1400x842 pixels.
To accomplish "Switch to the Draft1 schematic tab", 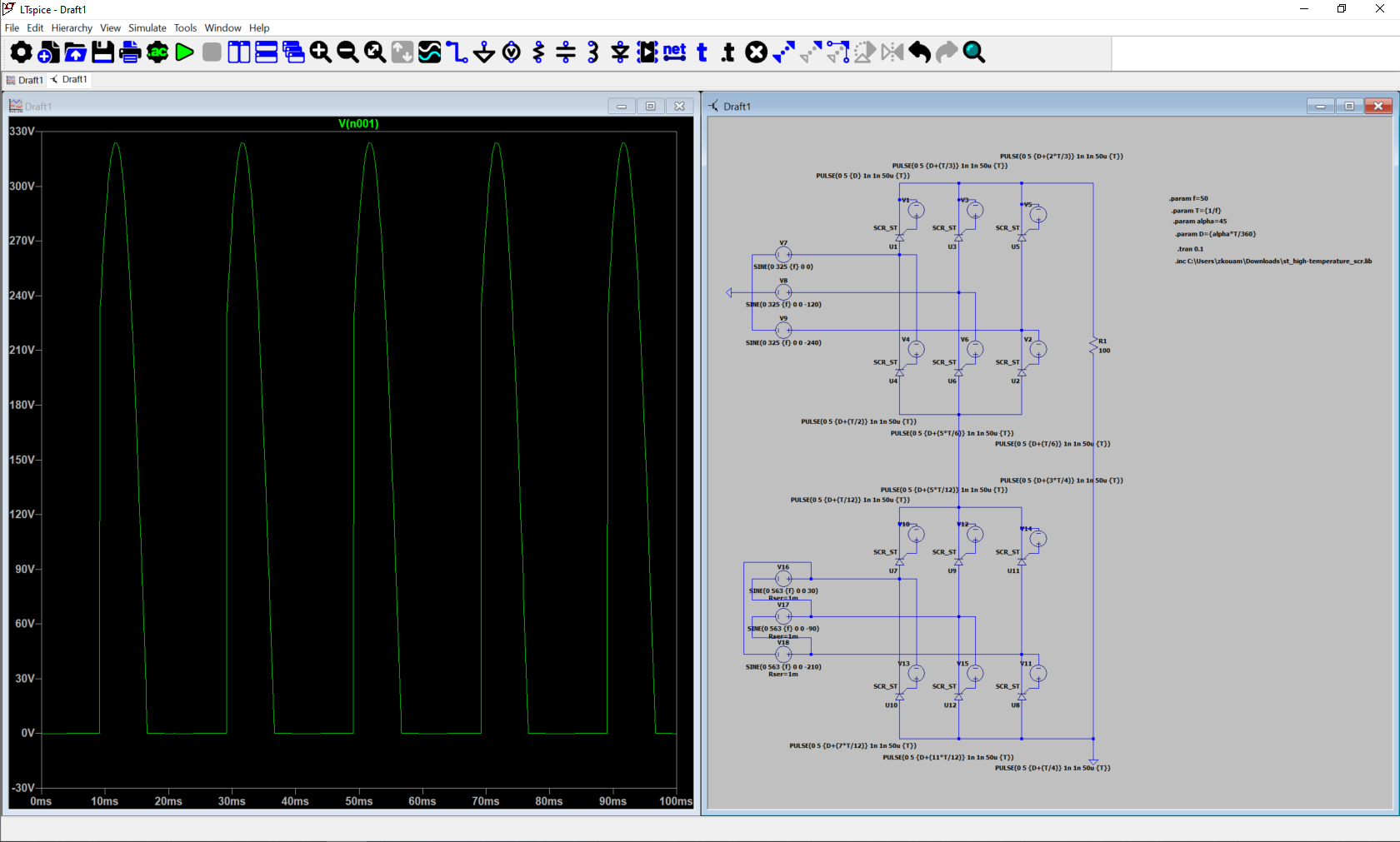I will click(70, 80).
